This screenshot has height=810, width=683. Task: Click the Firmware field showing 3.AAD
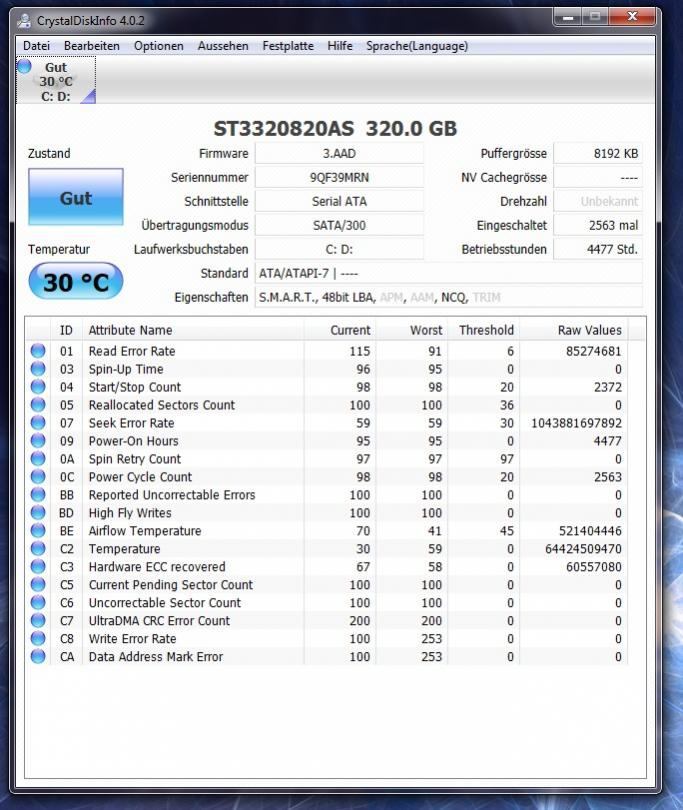[x=339, y=153]
